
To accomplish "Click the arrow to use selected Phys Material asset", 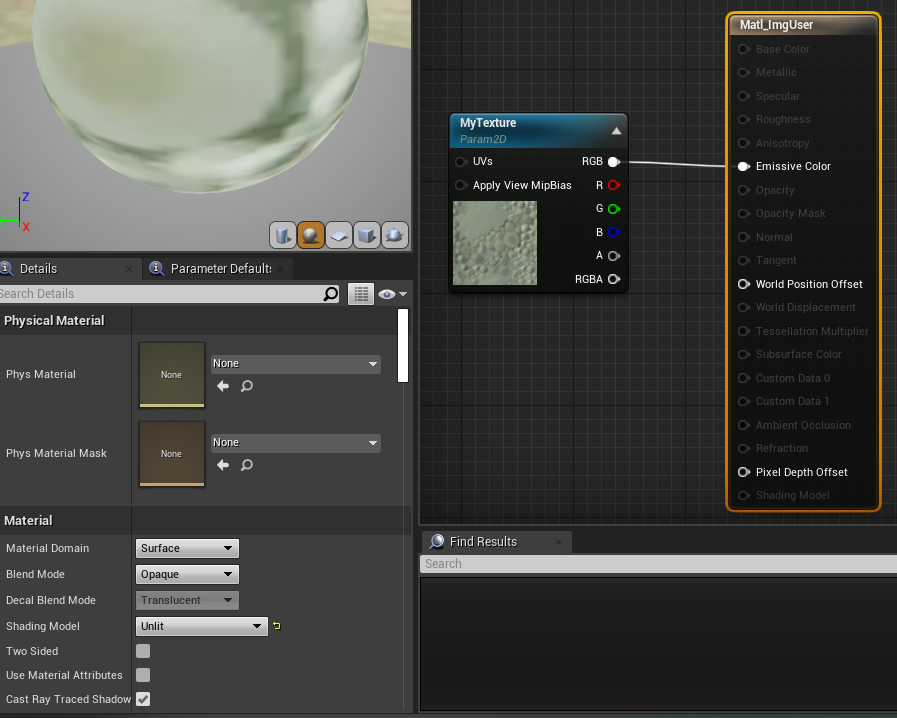I will point(222,386).
